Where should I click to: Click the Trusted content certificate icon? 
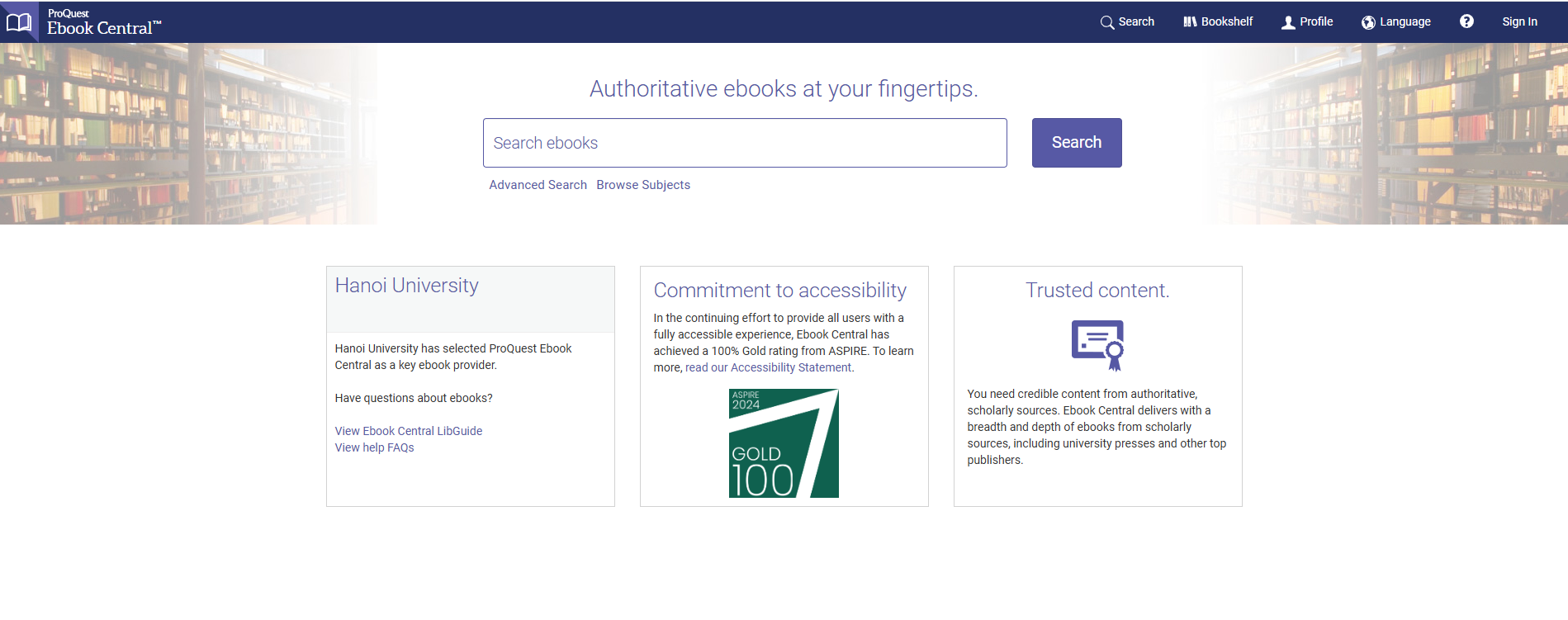(x=1097, y=345)
